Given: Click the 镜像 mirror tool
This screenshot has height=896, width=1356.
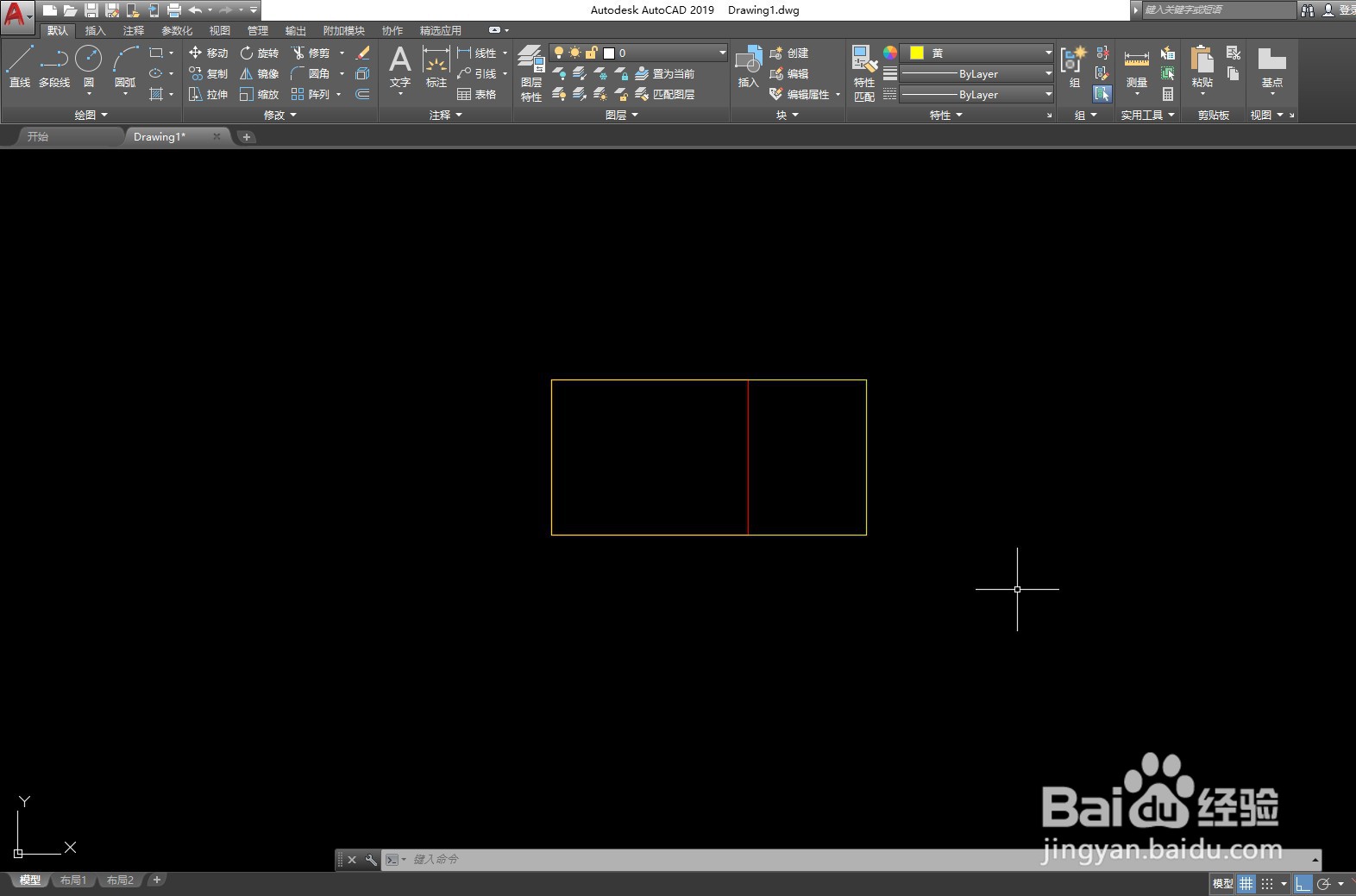Looking at the screenshot, I should point(260,73).
